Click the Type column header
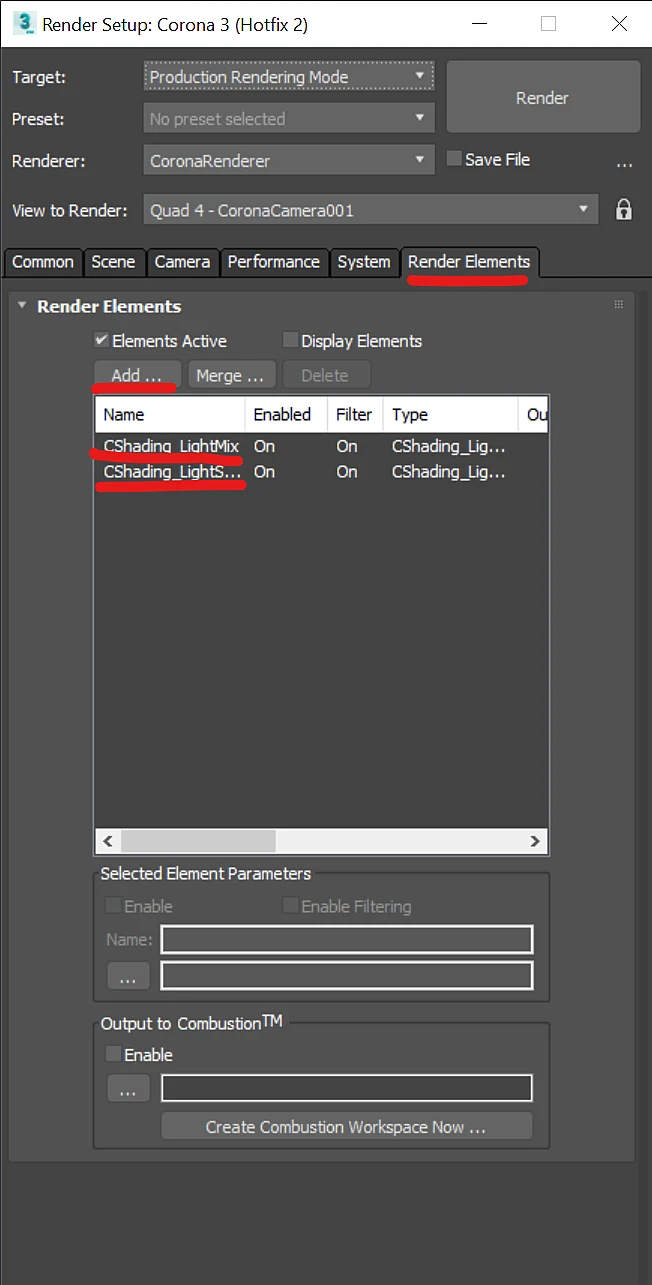 click(450, 415)
